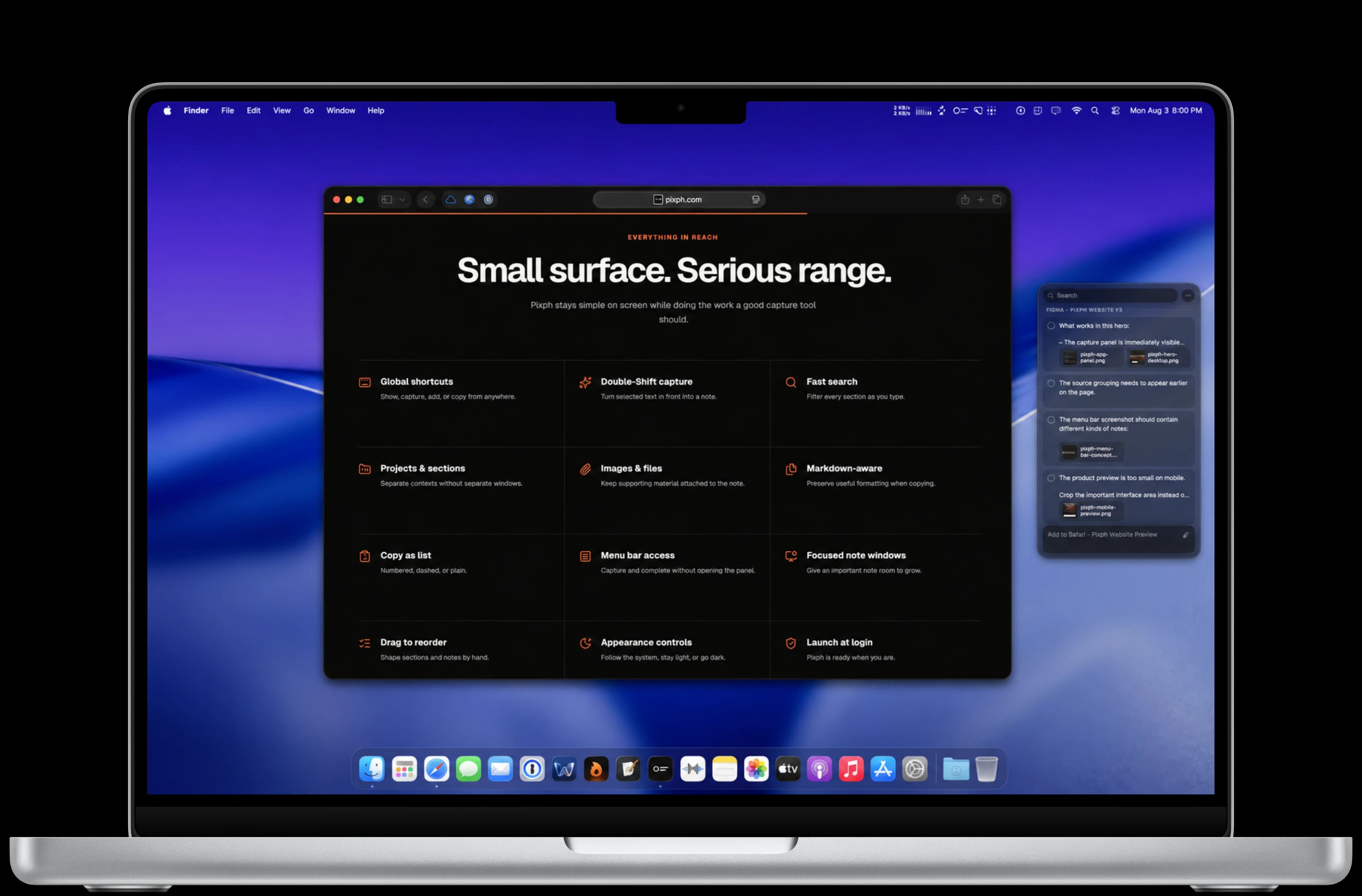The height and width of the screenshot is (896, 1362).
Task: Open Messages from the Dock
Action: click(x=468, y=768)
